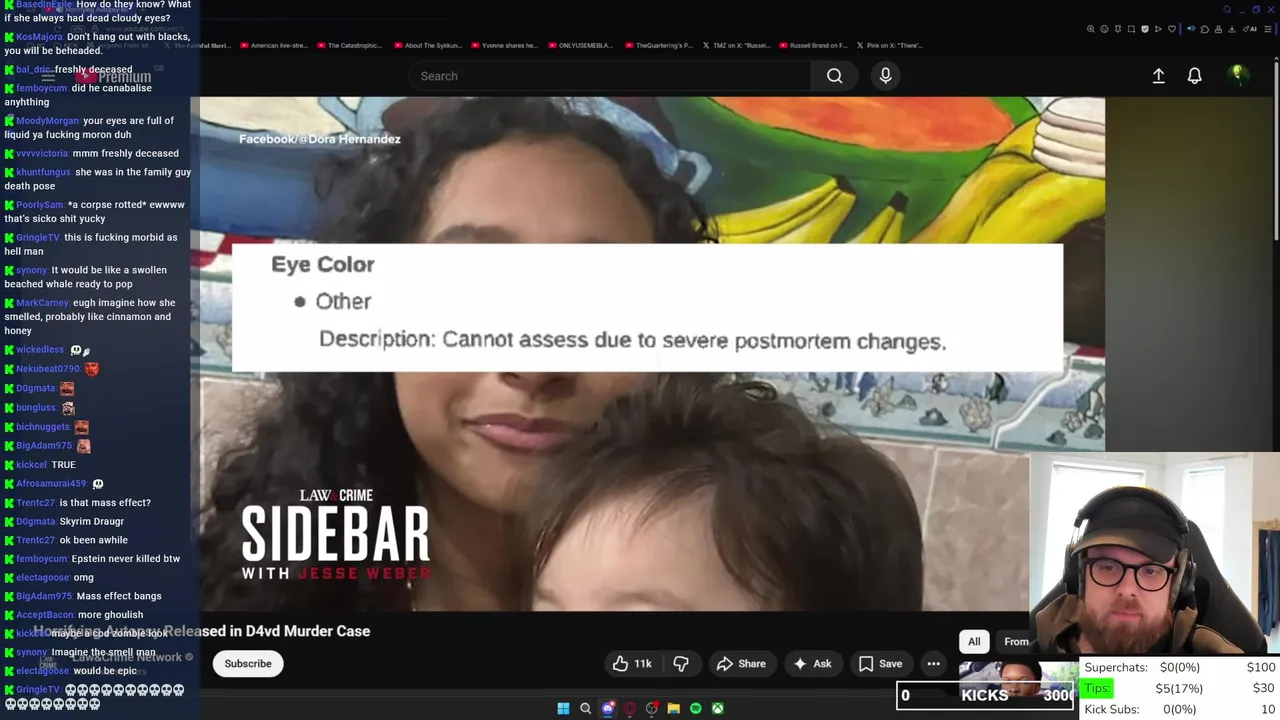Click the Superchats goal label

1116,667
